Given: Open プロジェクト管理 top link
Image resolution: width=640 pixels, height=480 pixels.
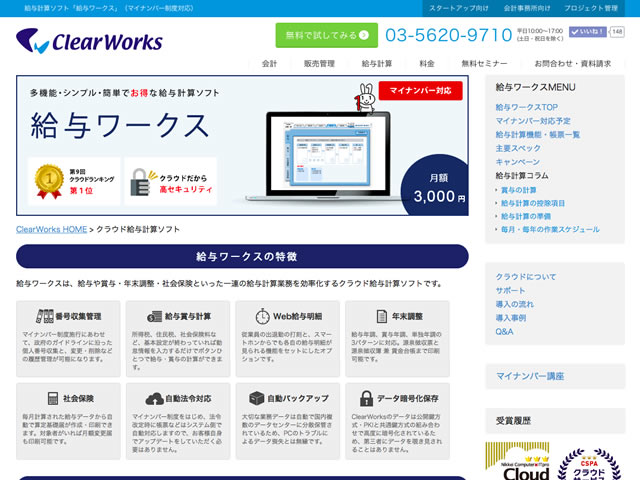Looking at the screenshot, I should [591, 8].
